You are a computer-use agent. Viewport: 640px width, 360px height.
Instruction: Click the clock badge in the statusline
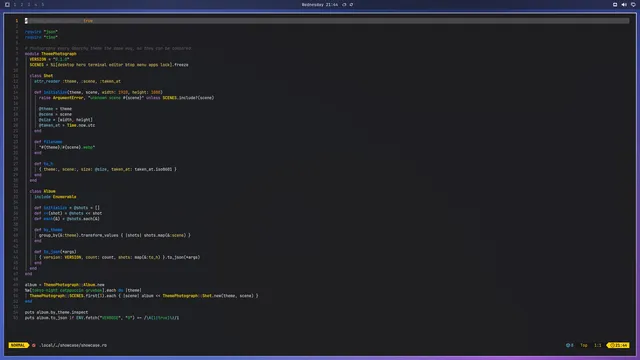[x=618, y=345]
